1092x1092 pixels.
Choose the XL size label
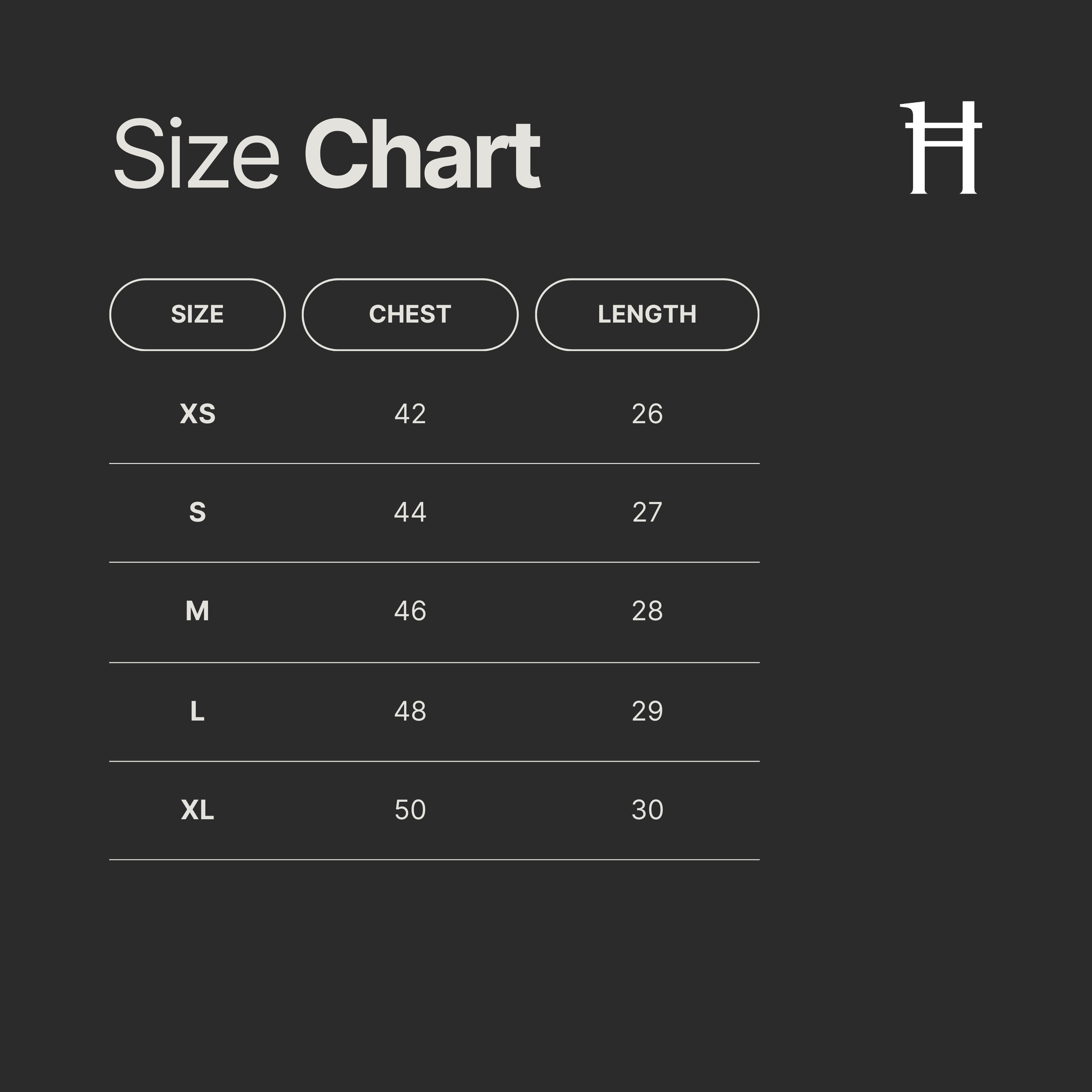click(x=197, y=810)
